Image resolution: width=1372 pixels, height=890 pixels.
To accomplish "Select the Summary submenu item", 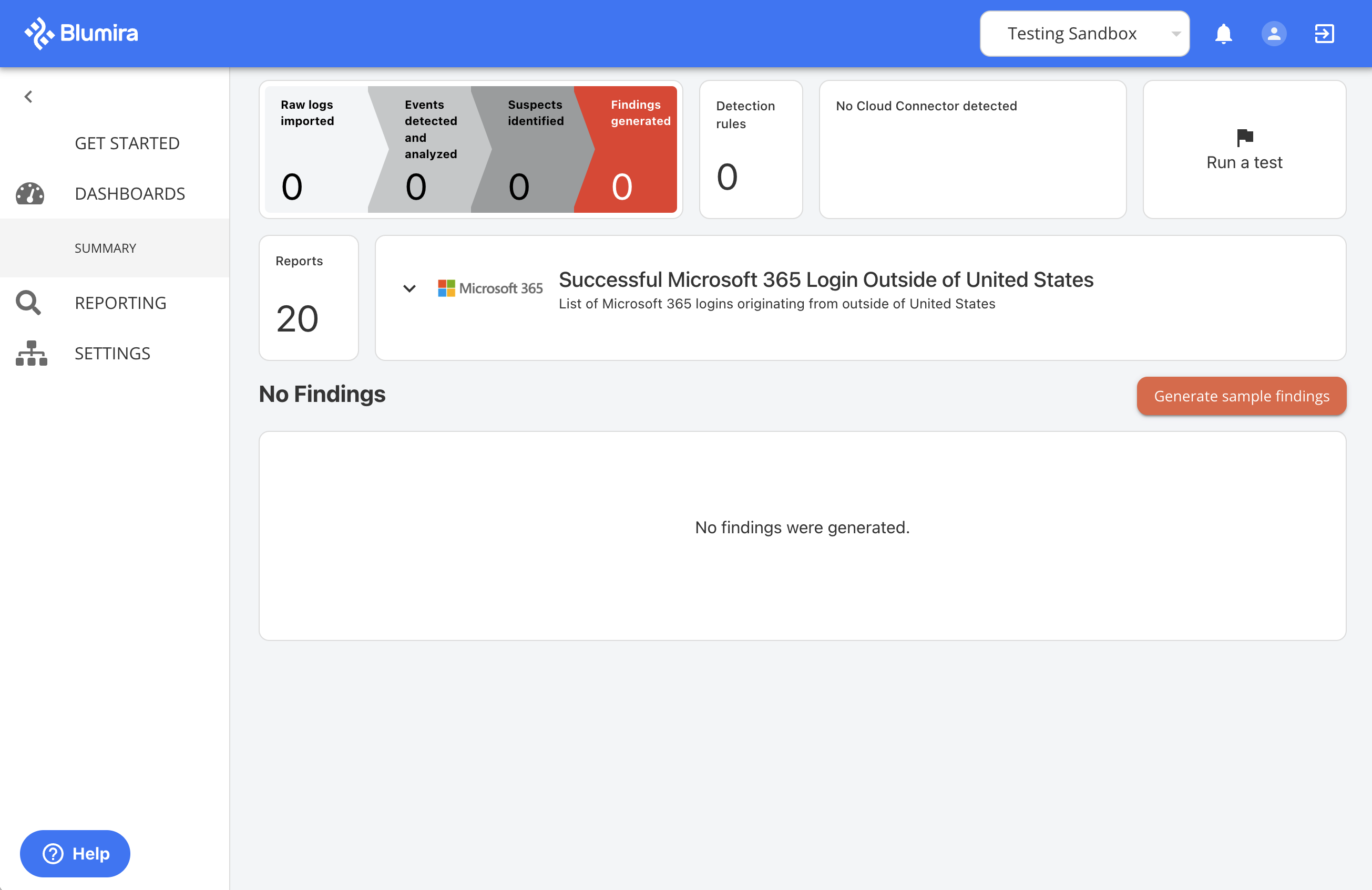I will [105, 249].
